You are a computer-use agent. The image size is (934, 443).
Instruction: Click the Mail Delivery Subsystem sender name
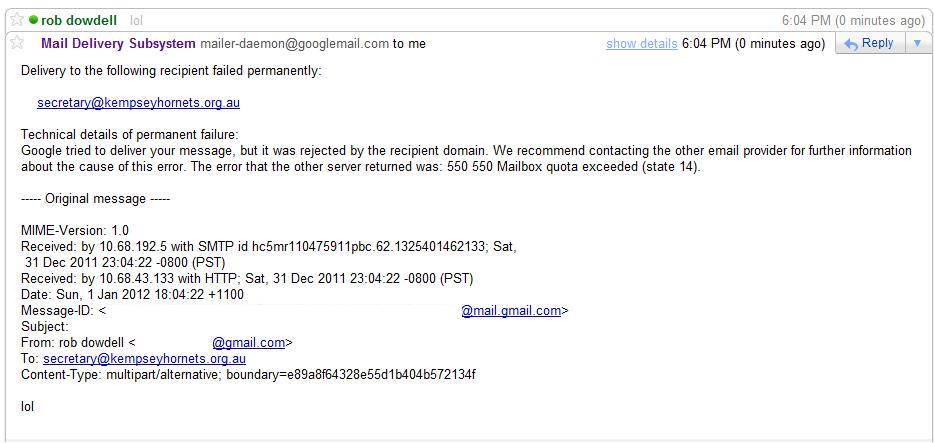[x=118, y=44]
